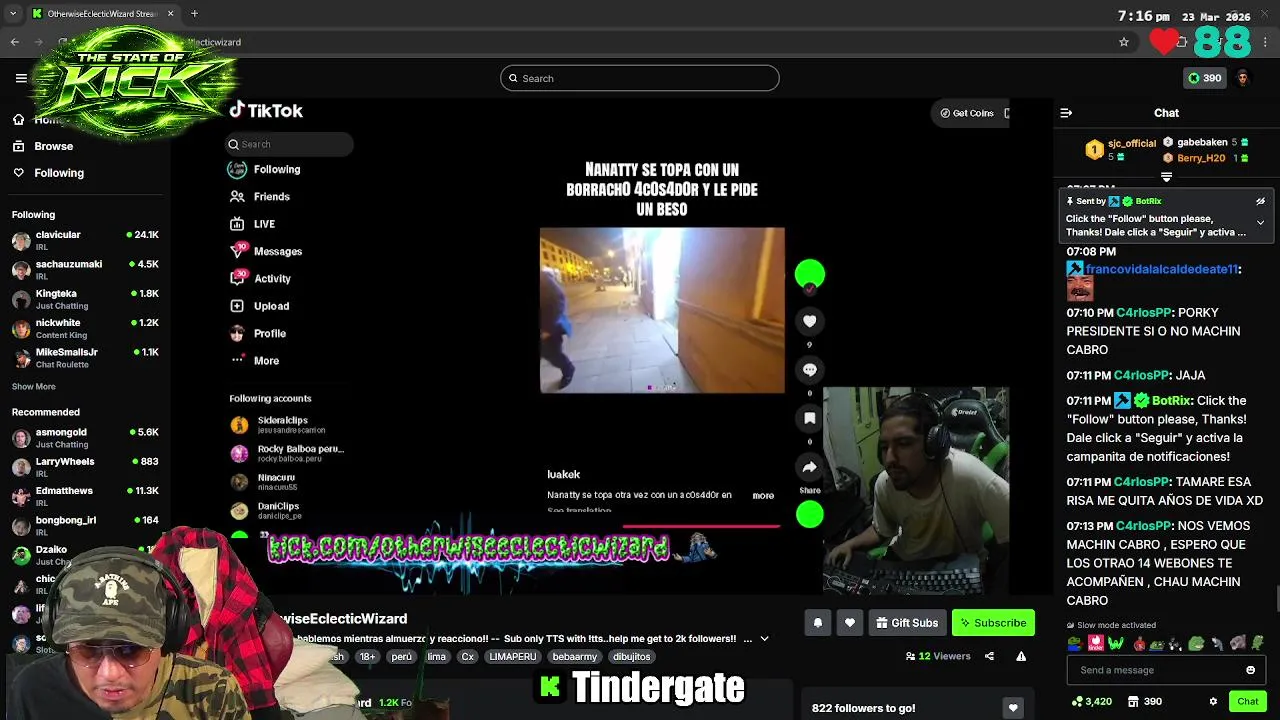The image size is (1280, 720).
Task: Open Rocky Balboa peru account
Action: coord(288,453)
